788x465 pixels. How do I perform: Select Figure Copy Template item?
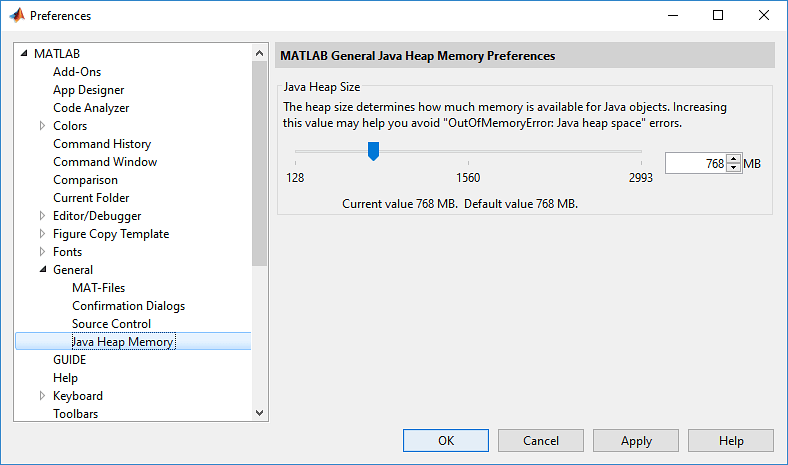(x=111, y=234)
